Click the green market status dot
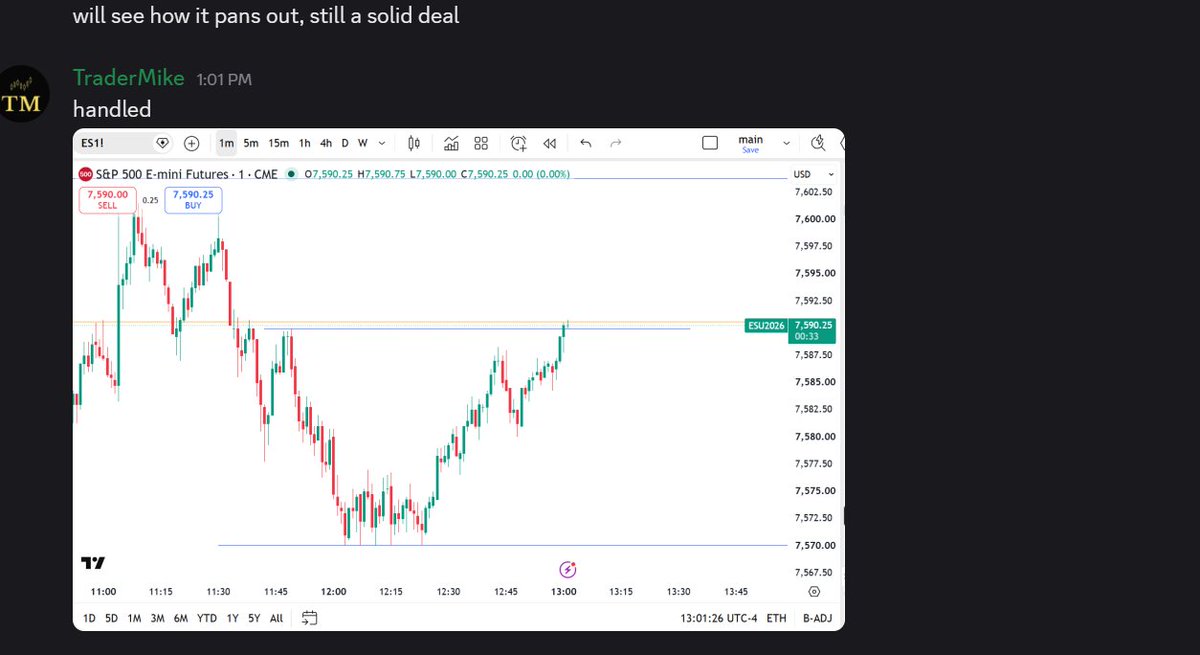This screenshot has height=655, width=1200. pos(291,174)
